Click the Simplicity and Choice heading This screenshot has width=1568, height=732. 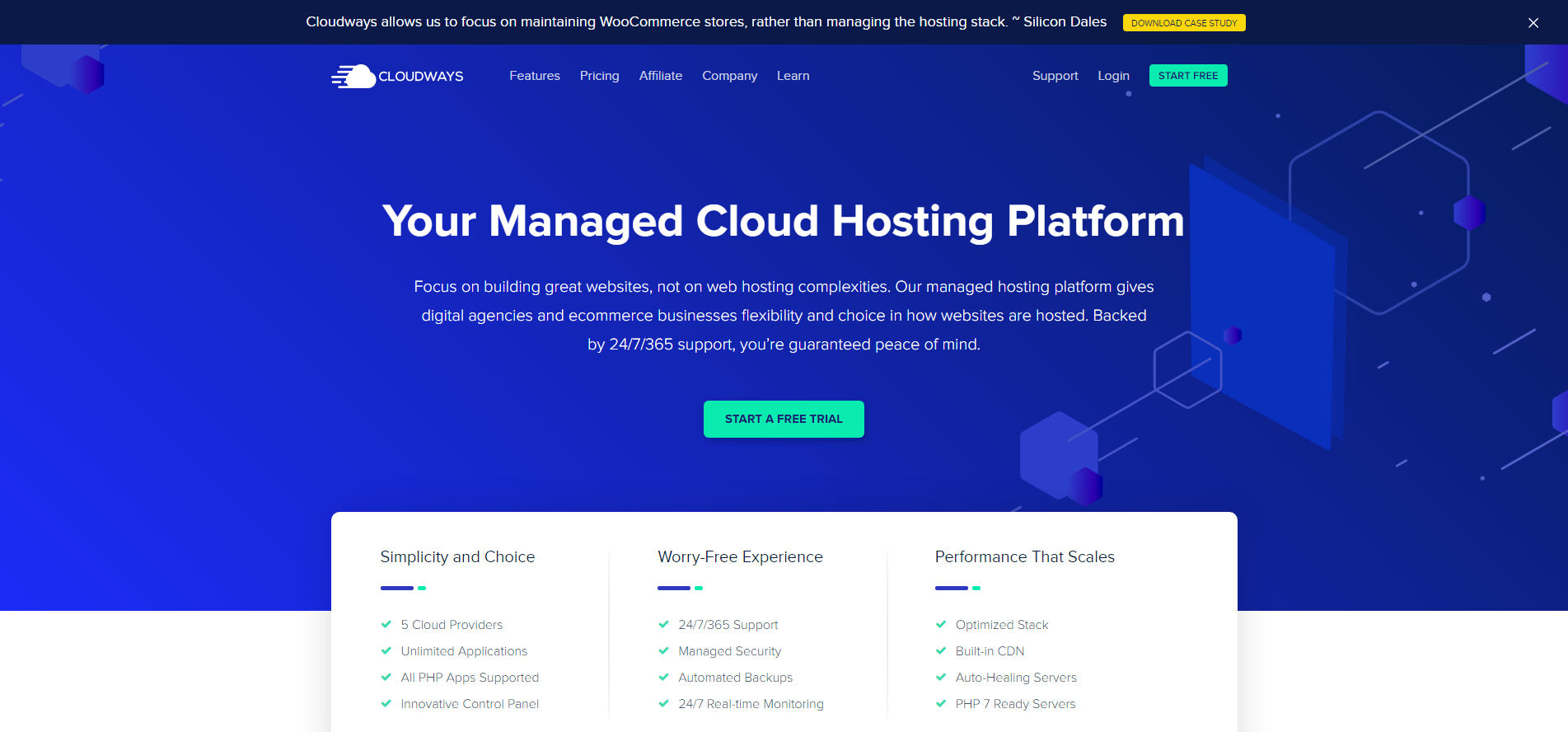tap(457, 557)
